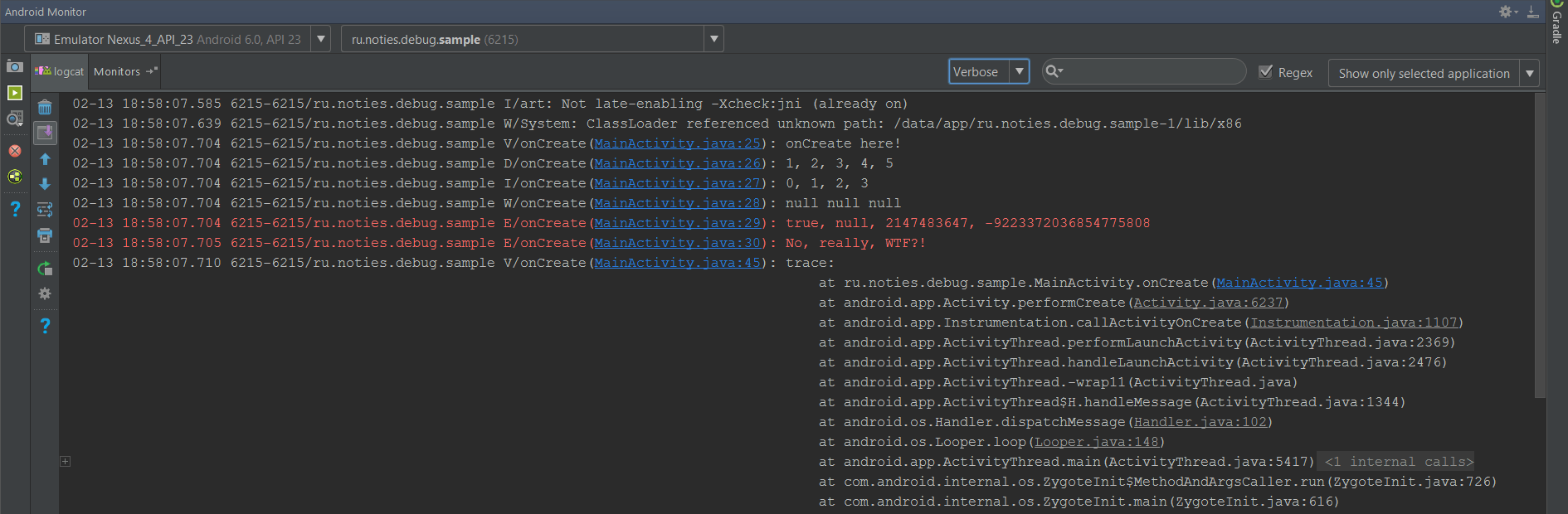The image size is (1568, 514).
Task: Open Show only selected application dropdown
Action: pos(1434,73)
